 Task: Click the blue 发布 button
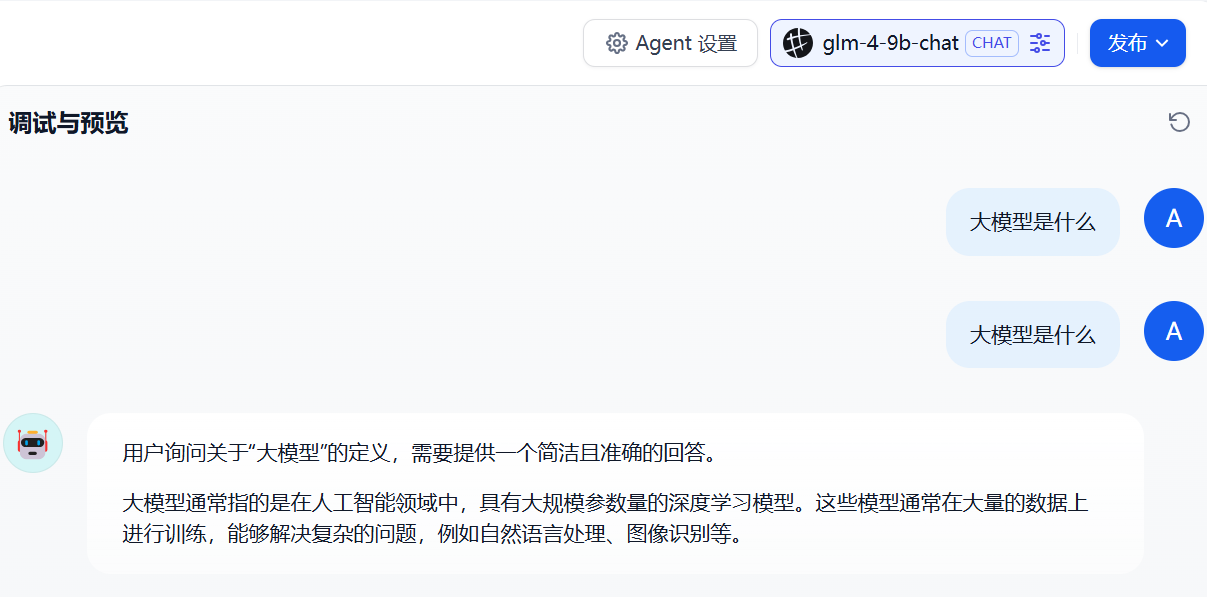[x=1137, y=43]
